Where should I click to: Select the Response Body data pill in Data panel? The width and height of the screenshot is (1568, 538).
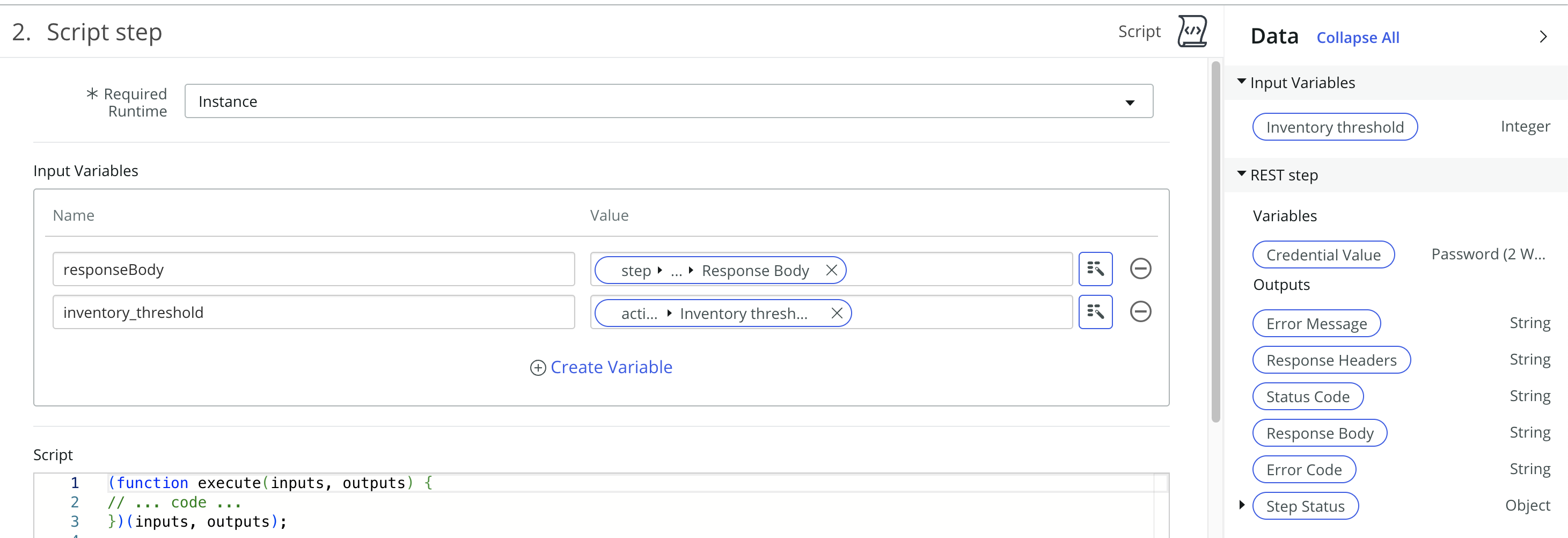point(1320,433)
